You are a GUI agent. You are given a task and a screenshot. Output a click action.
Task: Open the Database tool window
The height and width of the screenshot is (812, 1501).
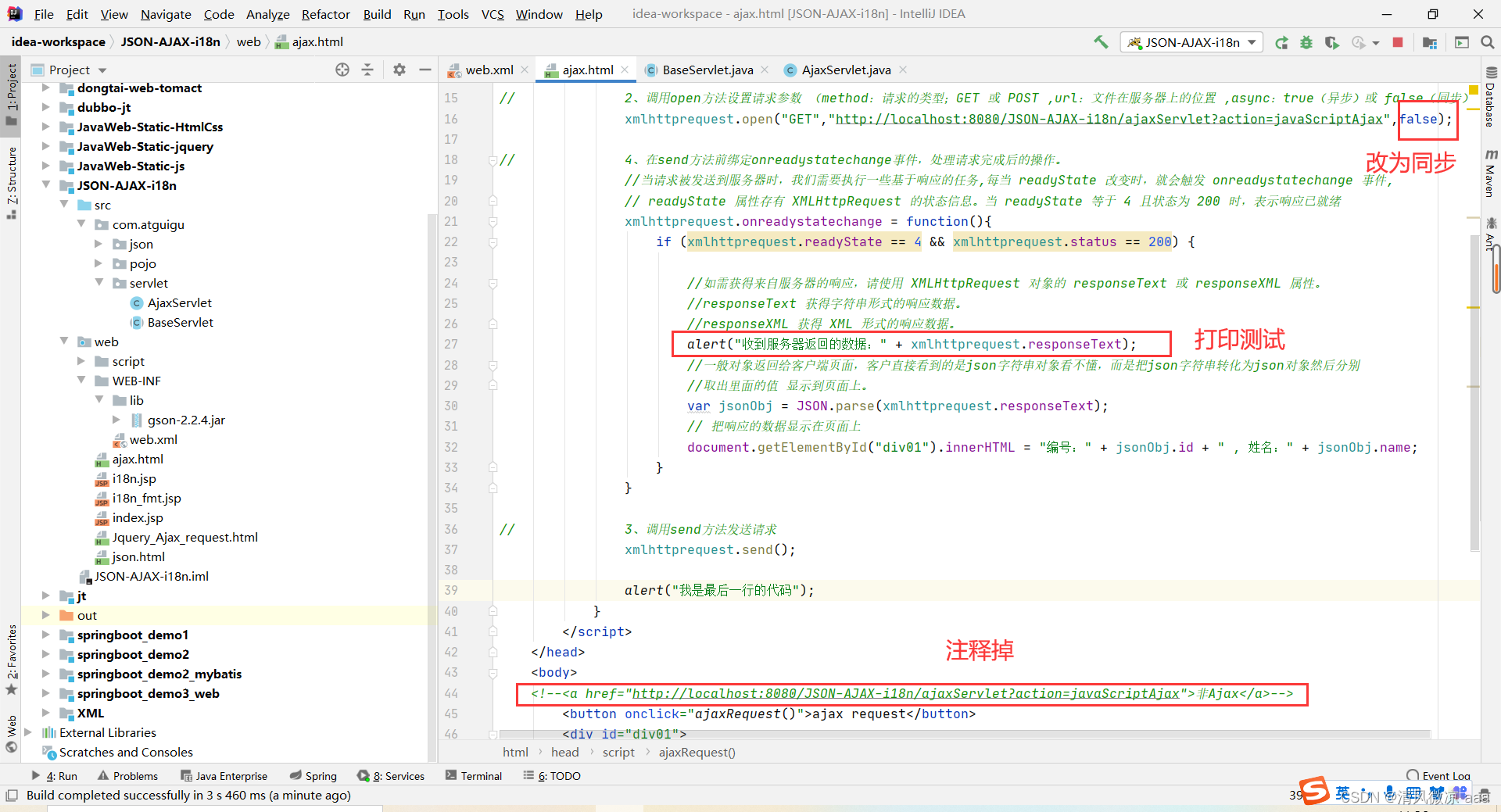click(1491, 97)
